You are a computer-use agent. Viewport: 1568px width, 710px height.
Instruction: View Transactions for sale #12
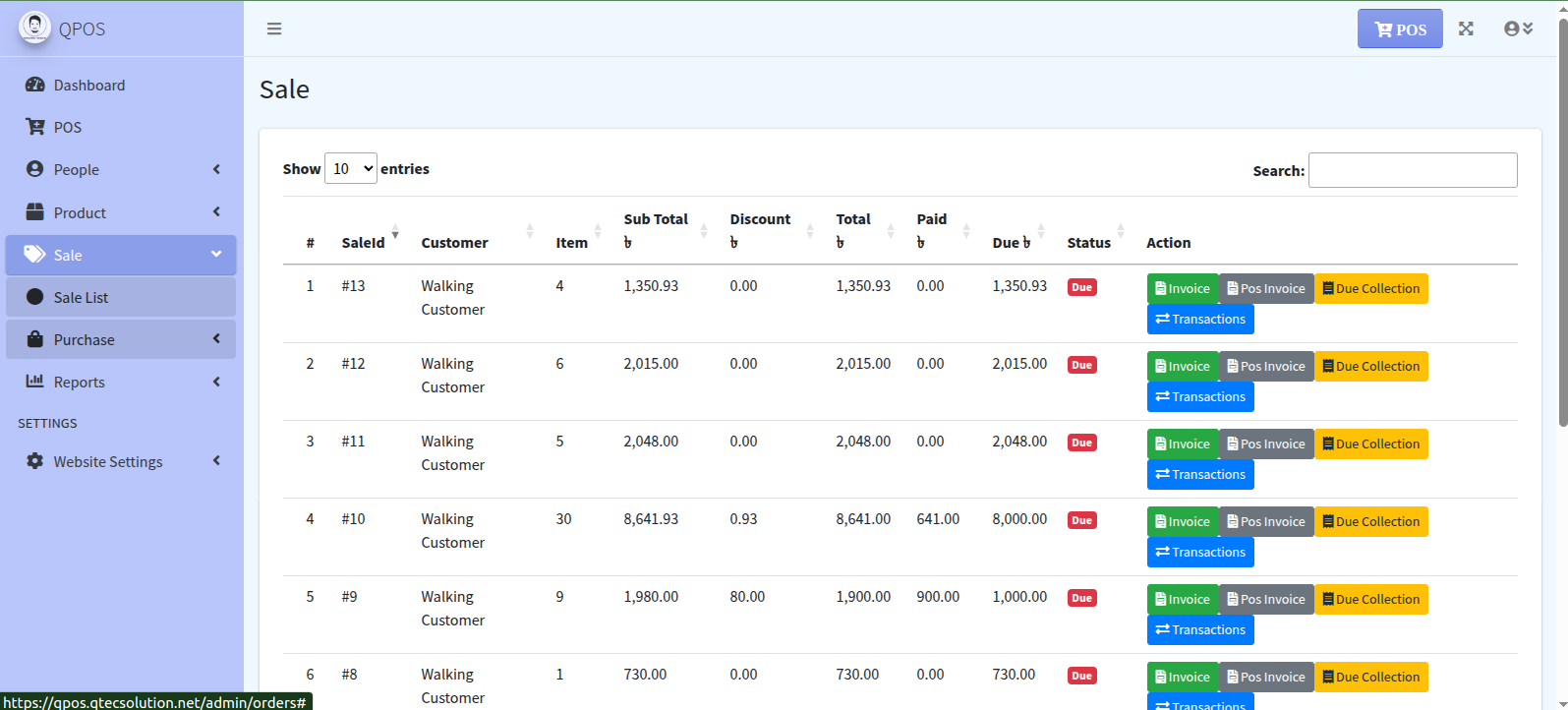click(x=1200, y=397)
